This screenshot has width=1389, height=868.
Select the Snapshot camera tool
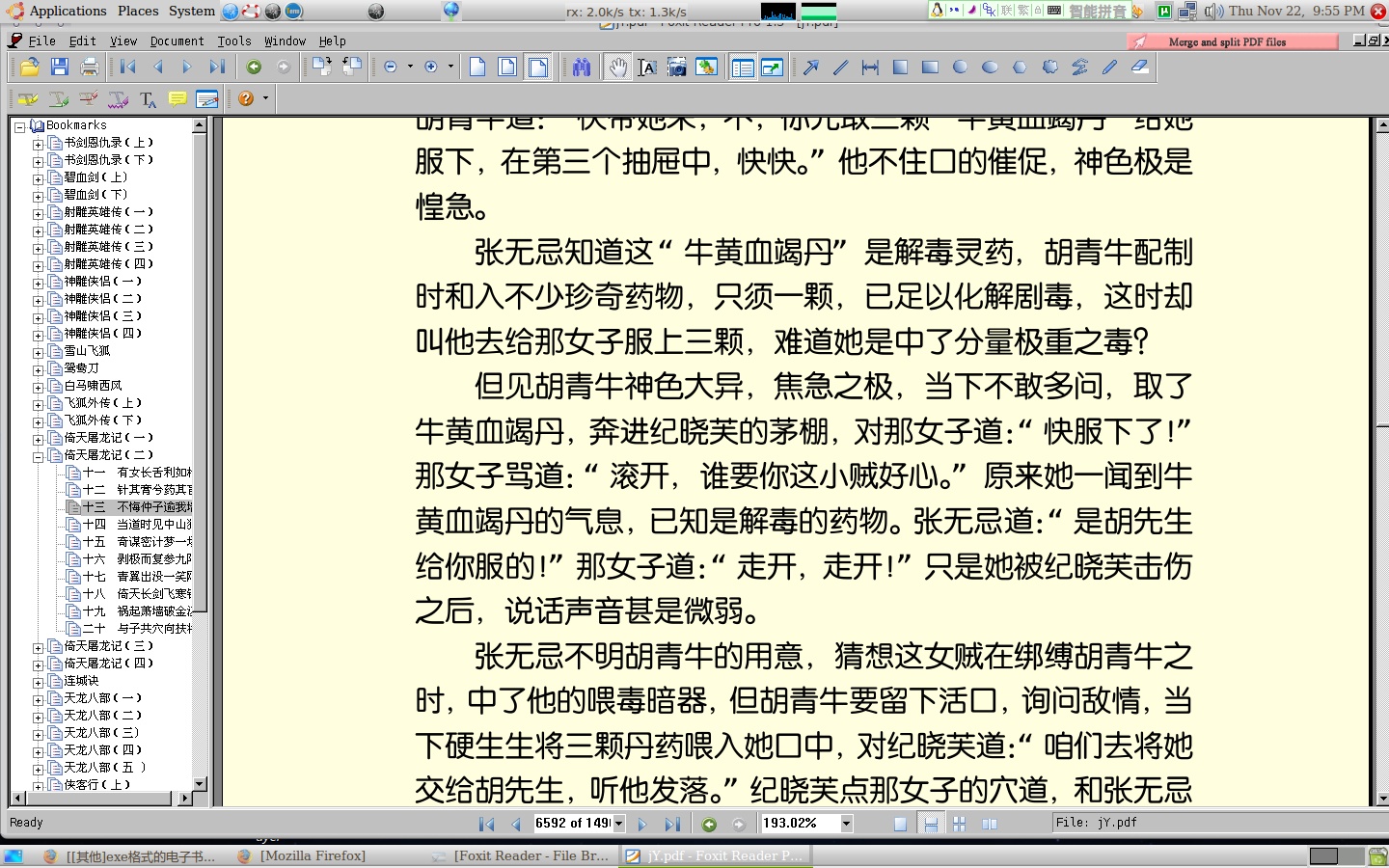(677, 67)
